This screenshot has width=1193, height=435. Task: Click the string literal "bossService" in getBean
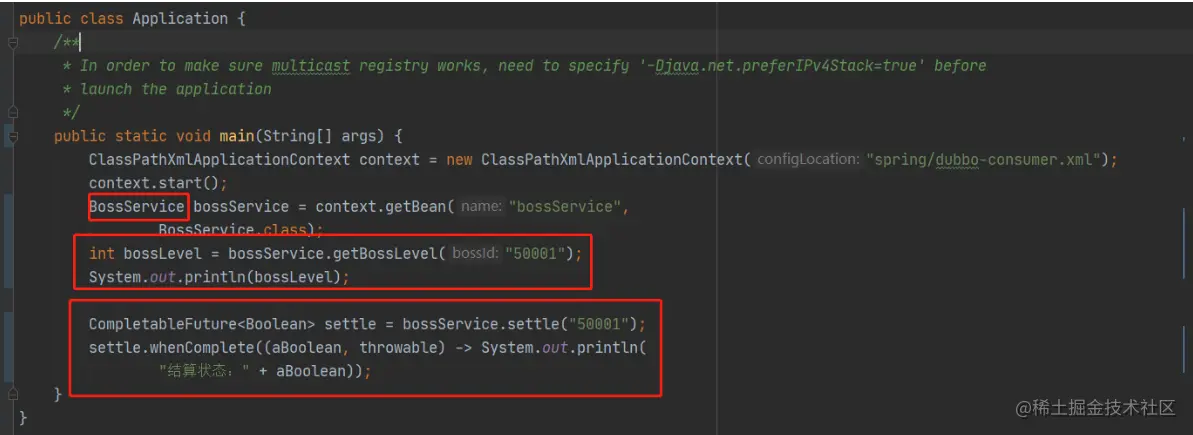pos(565,207)
